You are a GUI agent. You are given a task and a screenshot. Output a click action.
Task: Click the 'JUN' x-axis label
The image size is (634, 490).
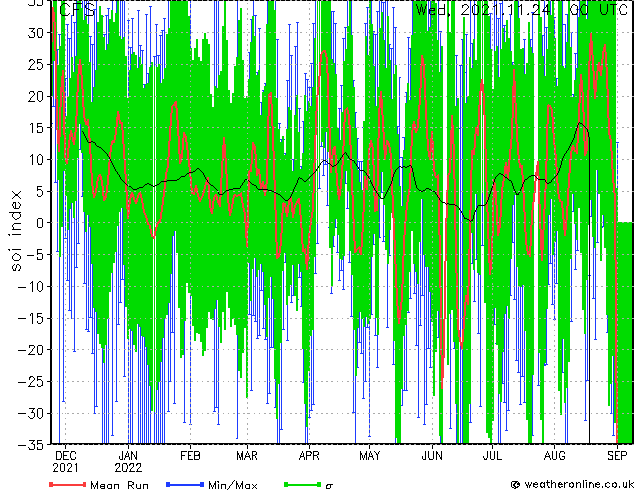pyautogui.click(x=432, y=456)
